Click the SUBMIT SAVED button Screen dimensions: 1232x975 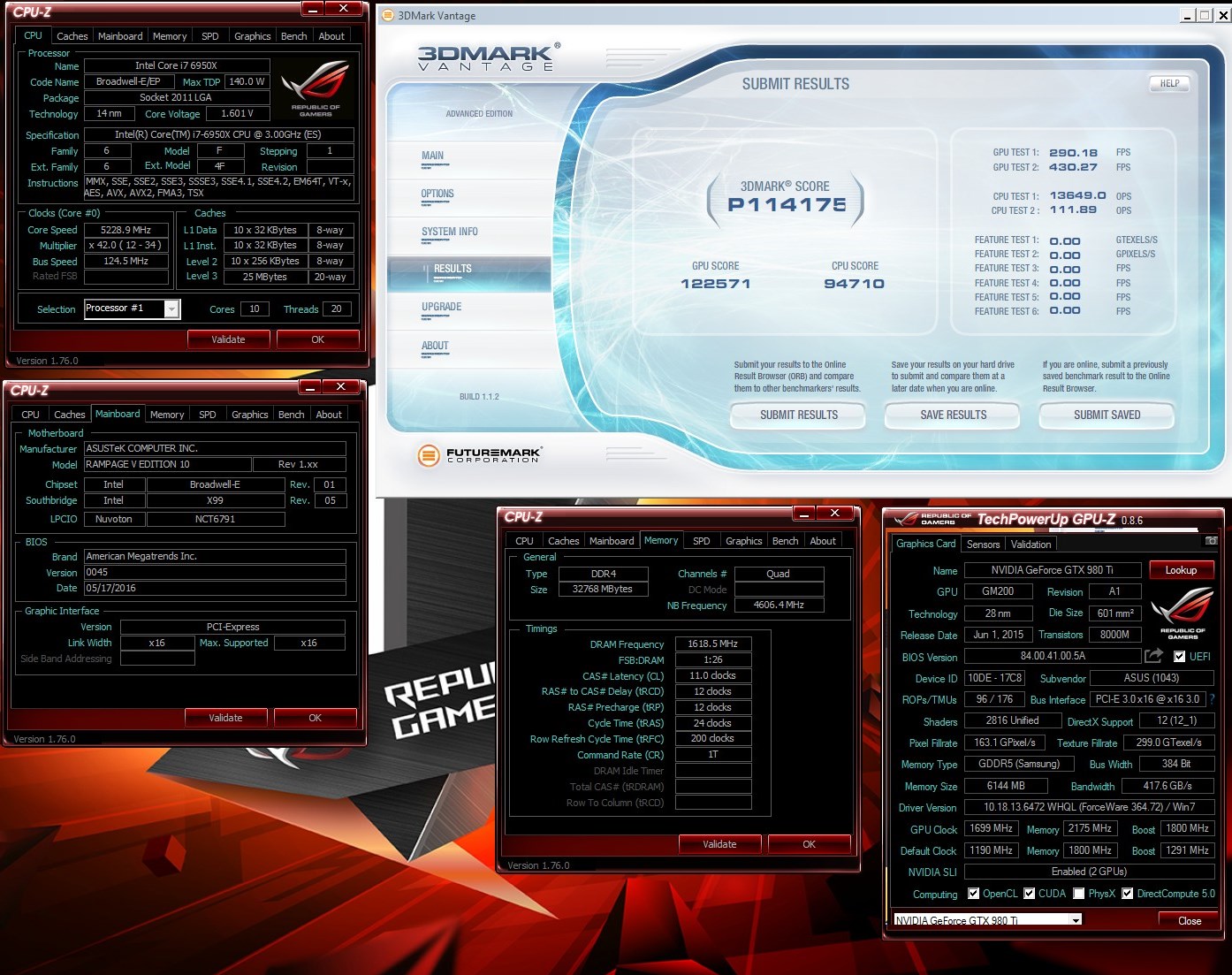point(1107,415)
